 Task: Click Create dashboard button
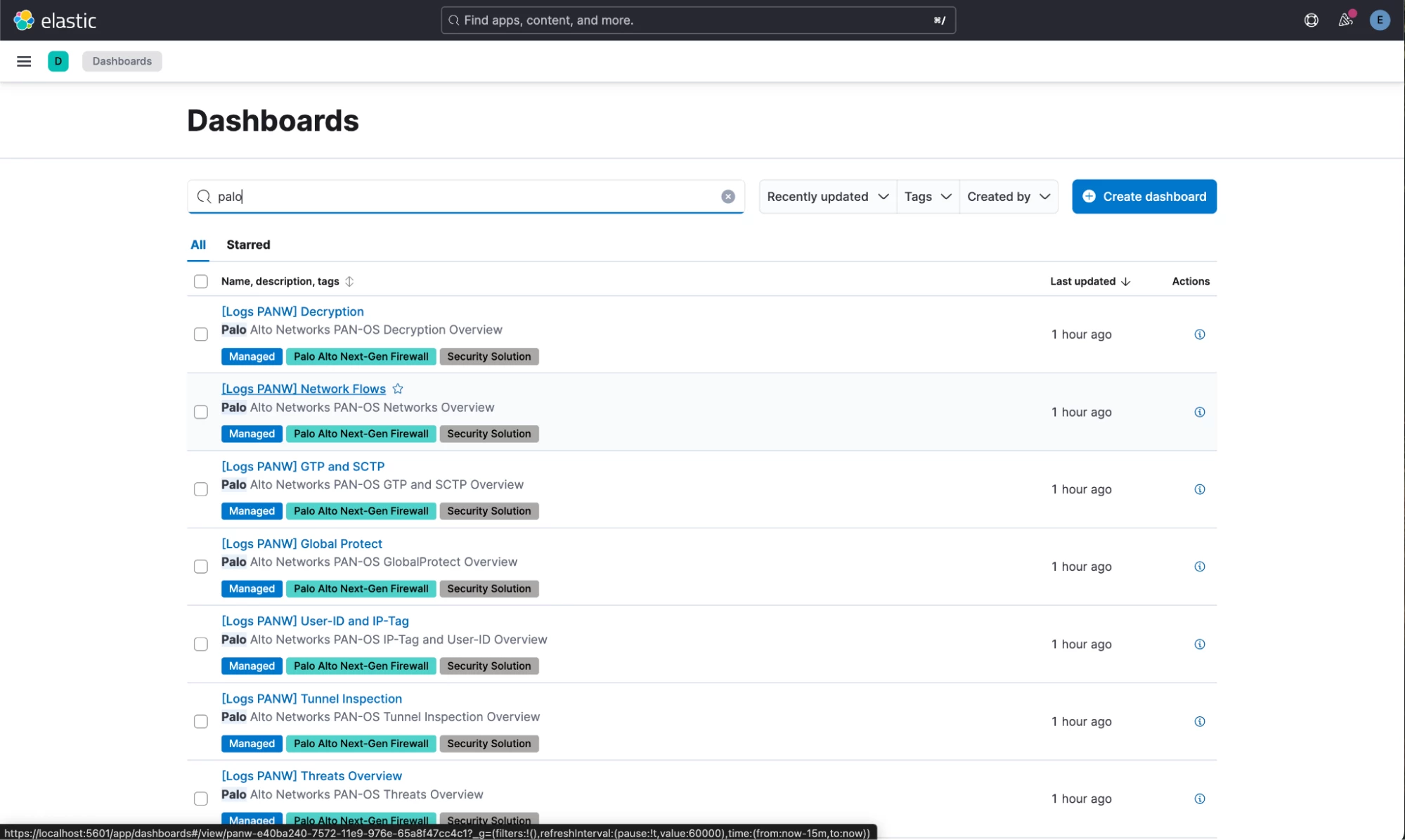click(x=1144, y=197)
